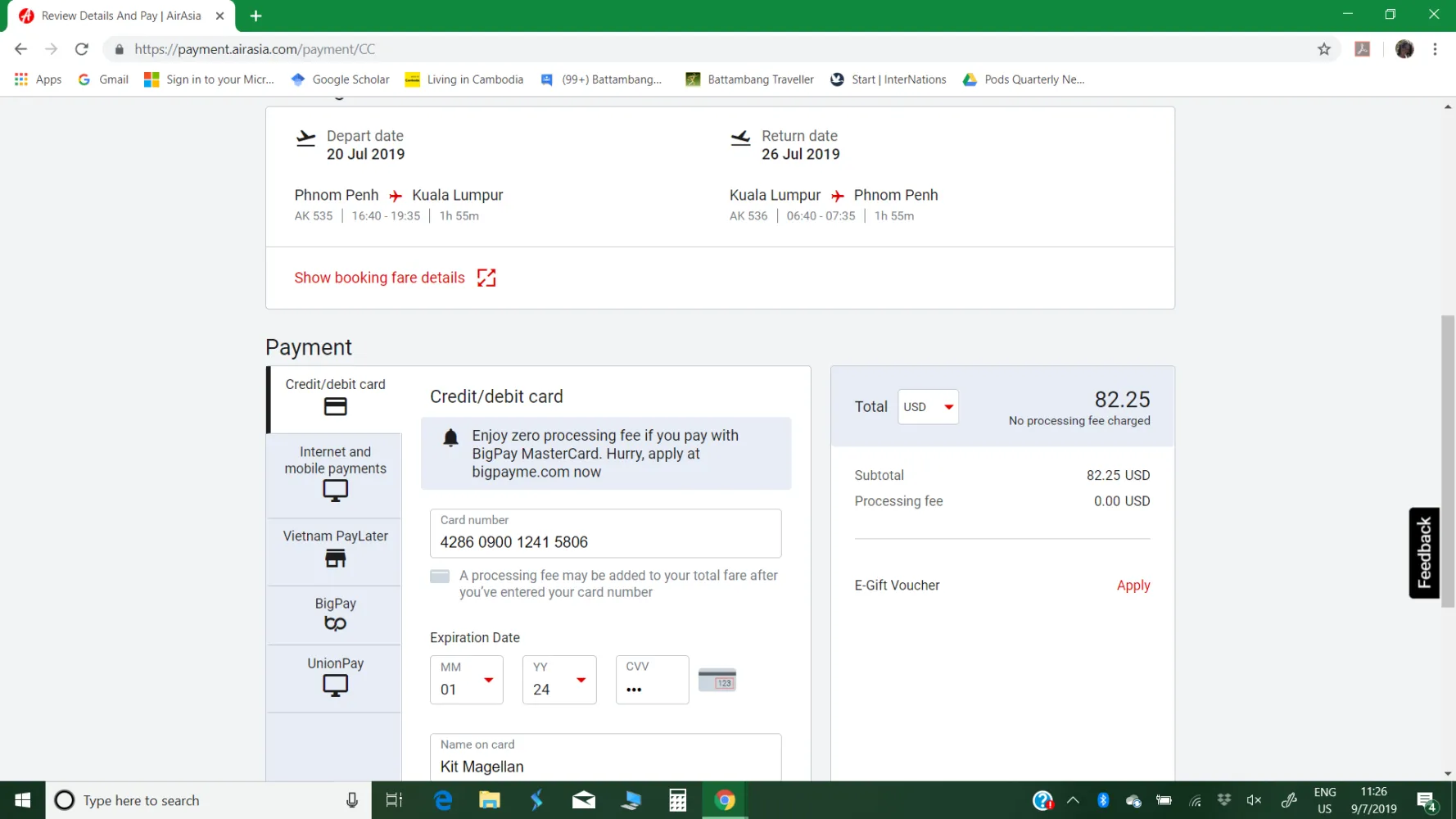Image resolution: width=1456 pixels, height=819 pixels.
Task: Open the Feedback side tab
Action: click(1424, 553)
